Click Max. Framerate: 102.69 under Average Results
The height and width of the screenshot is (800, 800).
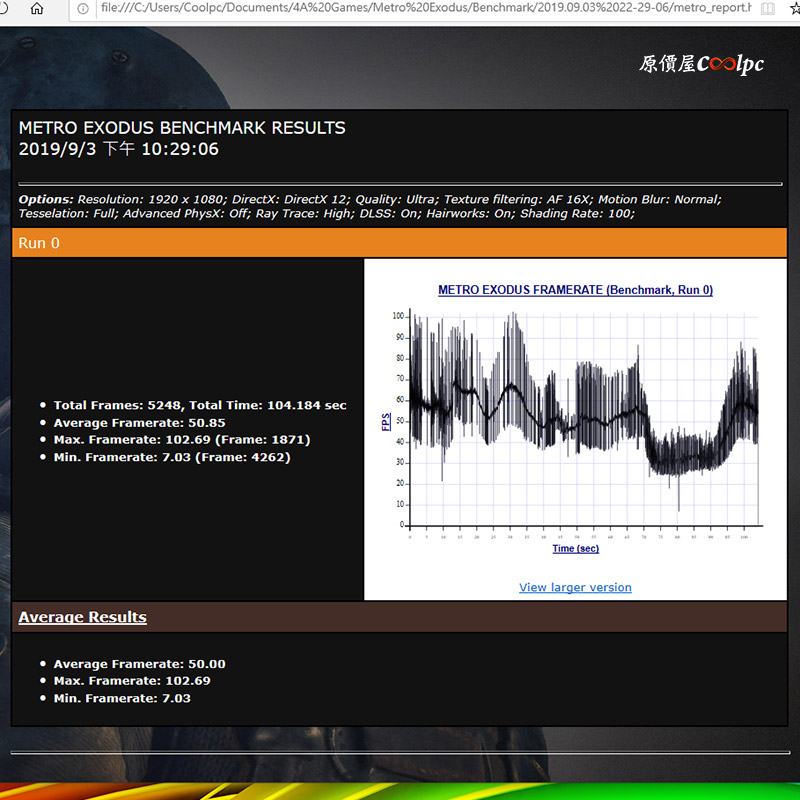pos(132,681)
